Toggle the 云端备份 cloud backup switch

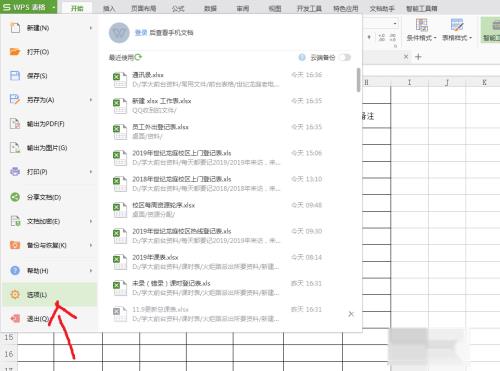coord(345,57)
